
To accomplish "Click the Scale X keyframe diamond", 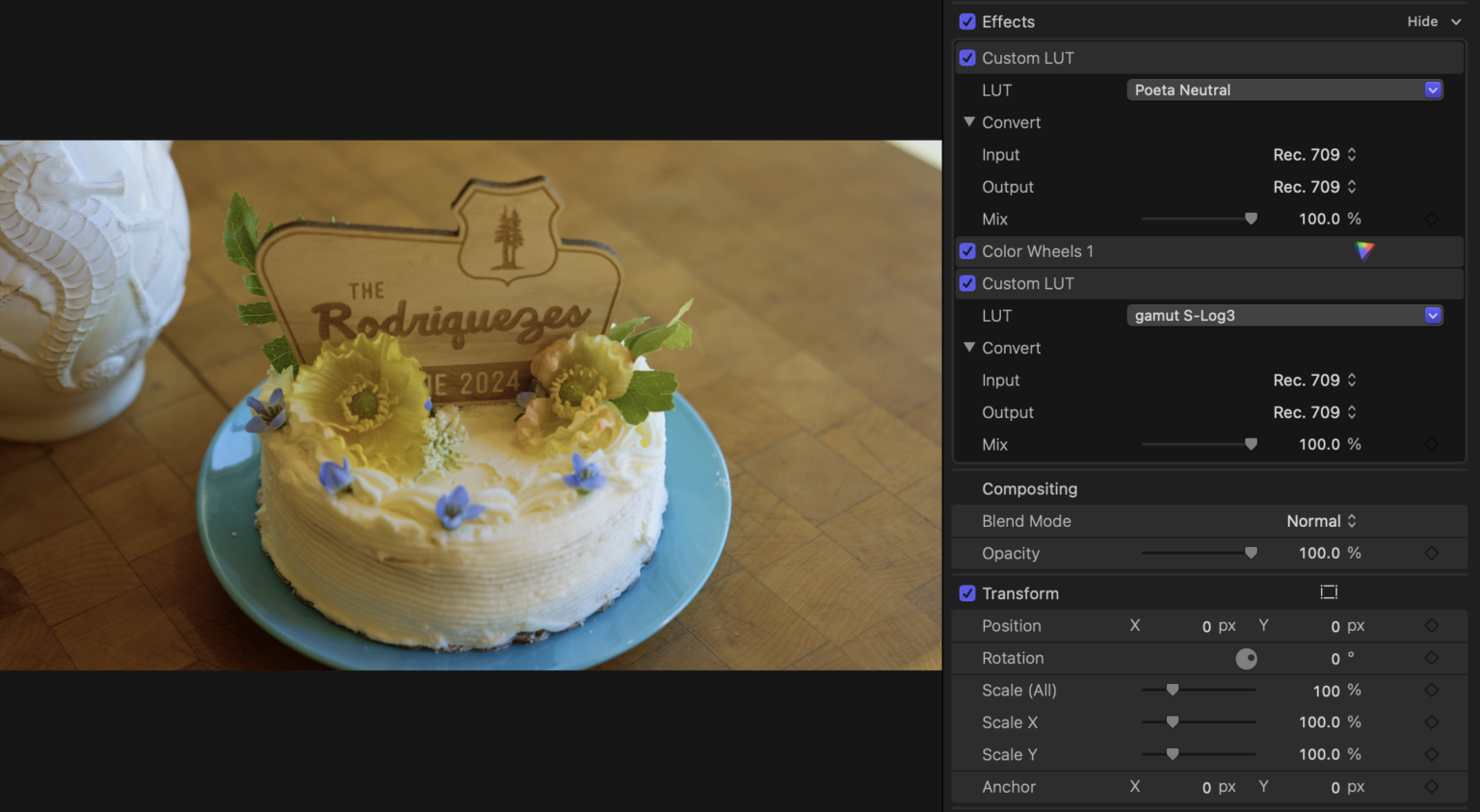I will click(x=1431, y=721).
